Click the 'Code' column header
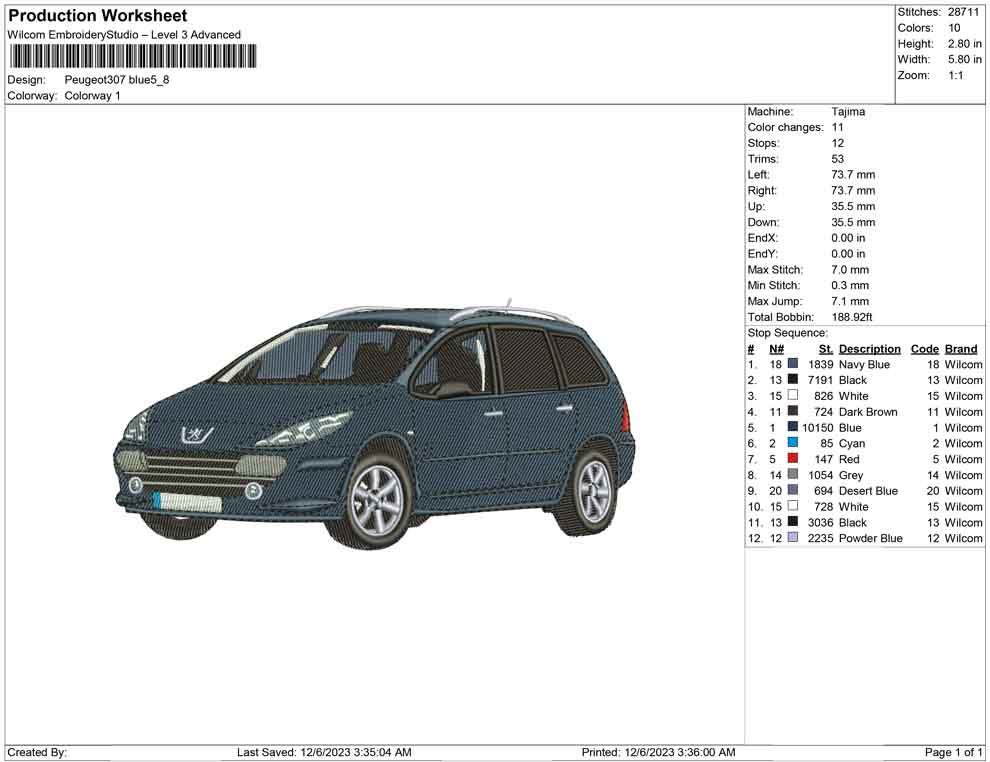The image size is (990, 762). point(924,349)
